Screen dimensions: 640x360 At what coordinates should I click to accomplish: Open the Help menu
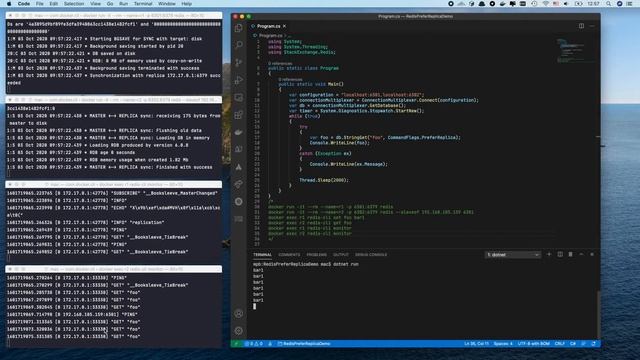tap(187, 4)
